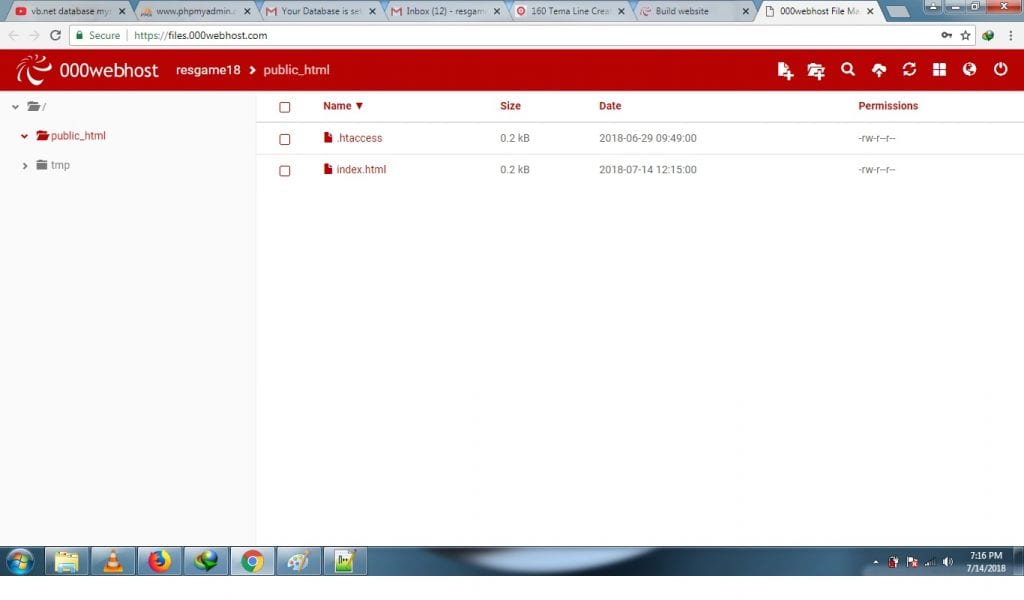Toggle the select all files checkbox
Screen dimensions: 1024x600
coord(285,107)
